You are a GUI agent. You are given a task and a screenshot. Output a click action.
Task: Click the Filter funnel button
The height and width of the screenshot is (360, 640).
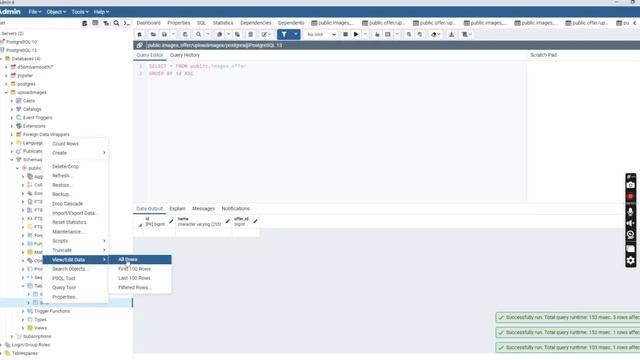click(x=284, y=35)
